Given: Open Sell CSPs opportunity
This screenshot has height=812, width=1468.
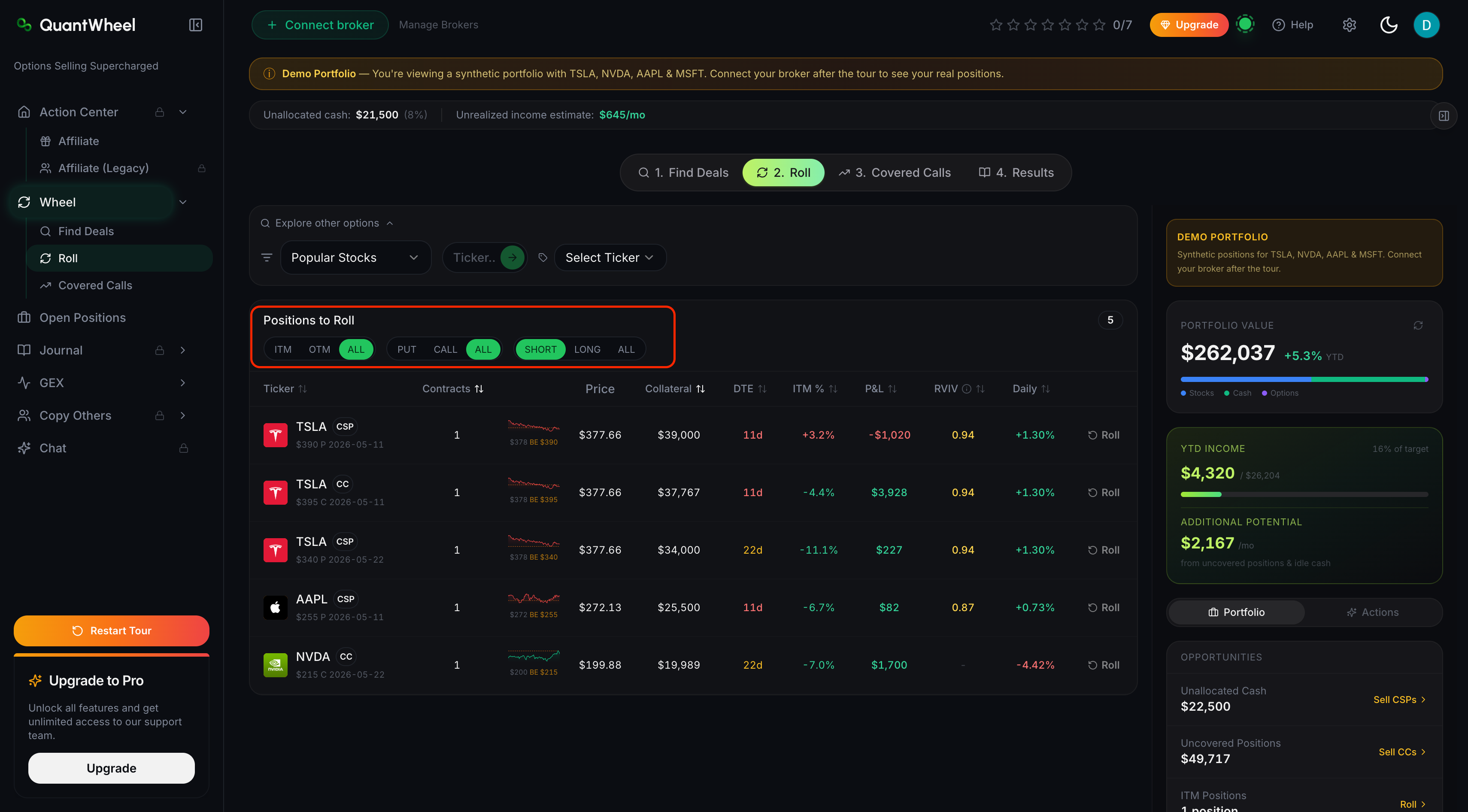Looking at the screenshot, I should tap(1400, 700).
